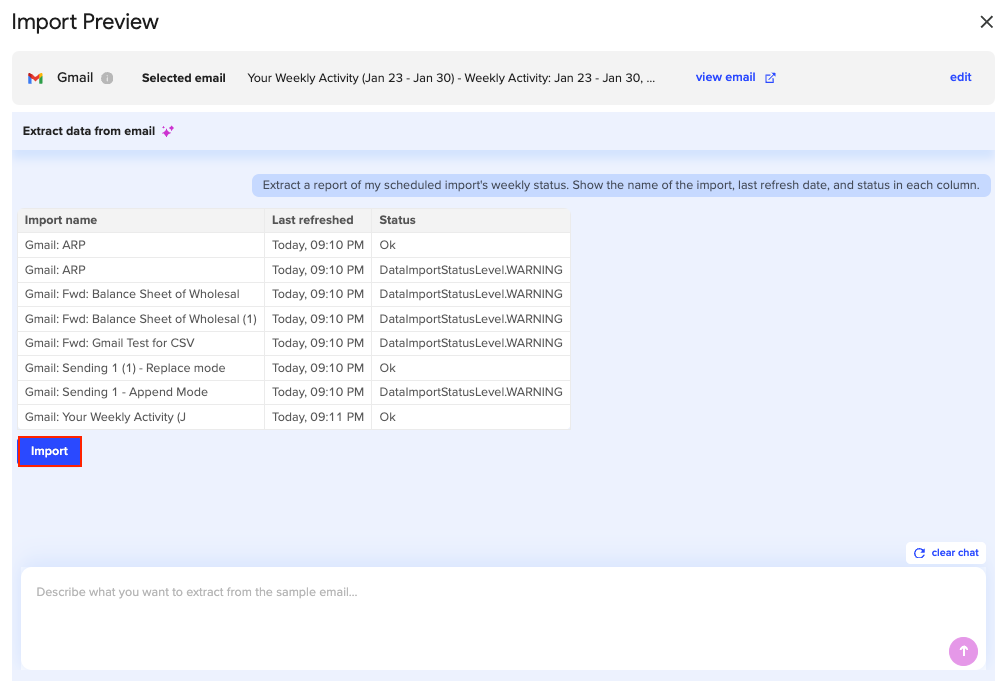1004x690 pixels.
Task: Close the Import Preview with the X icon
Action: 986,21
